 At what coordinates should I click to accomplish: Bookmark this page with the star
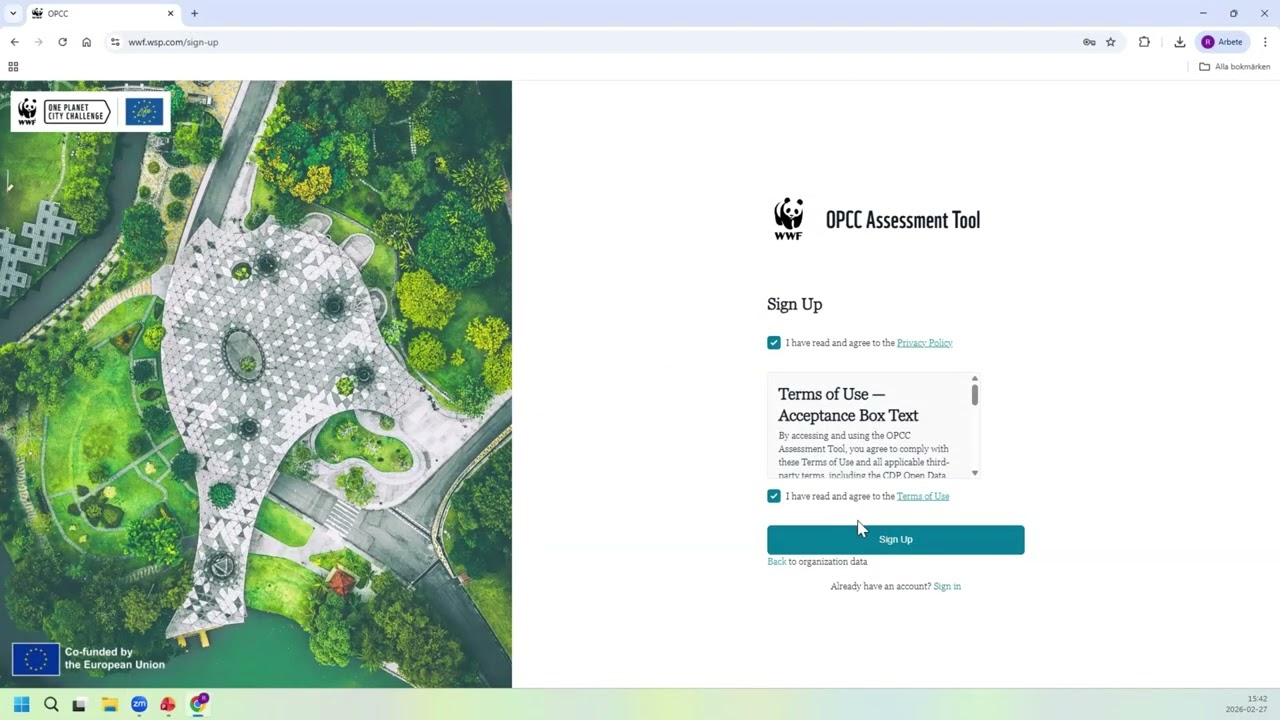tap(1111, 42)
